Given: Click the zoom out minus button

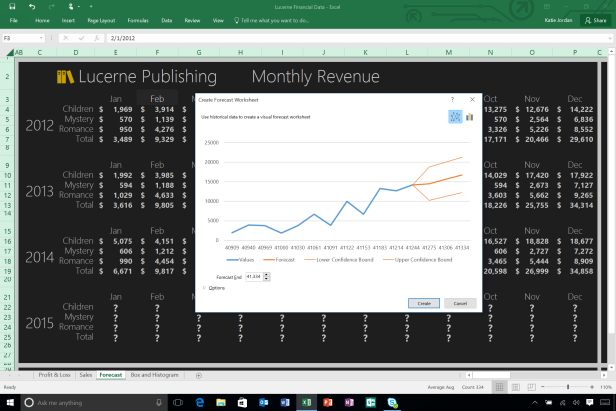Looking at the screenshot, I should click(543, 387).
